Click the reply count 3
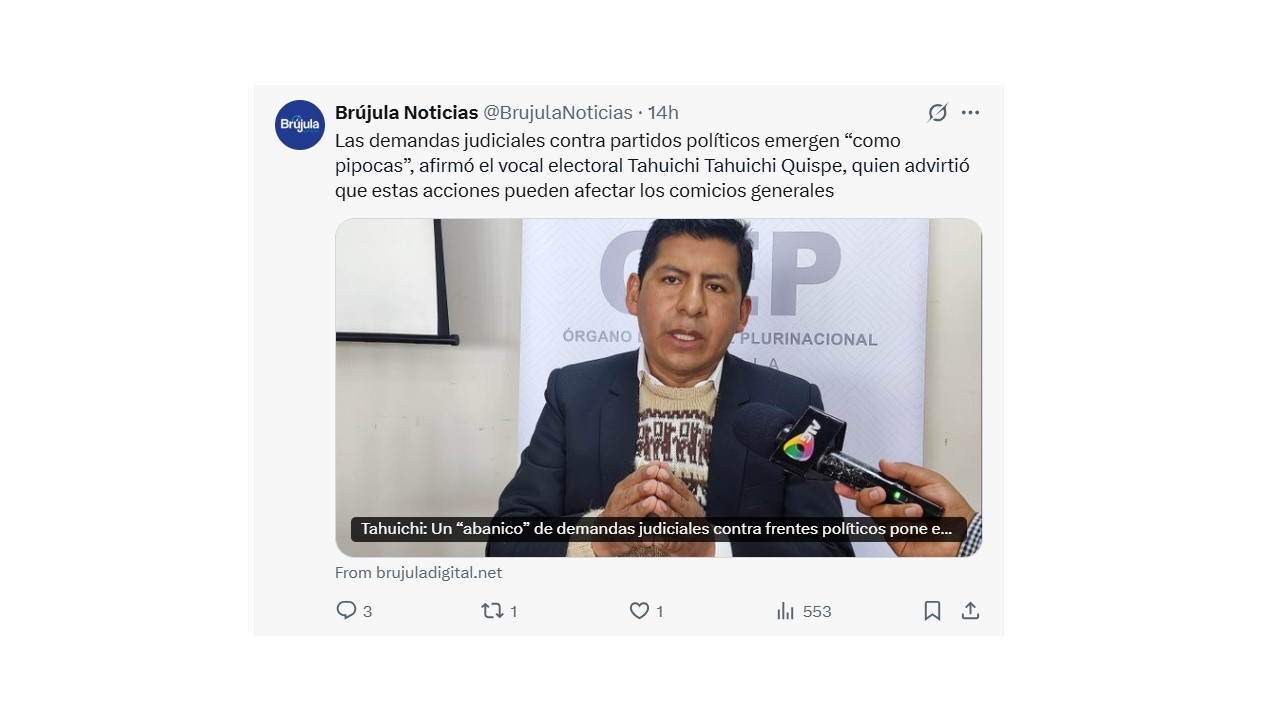The width and height of the screenshot is (1280, 720). [367, 611]
